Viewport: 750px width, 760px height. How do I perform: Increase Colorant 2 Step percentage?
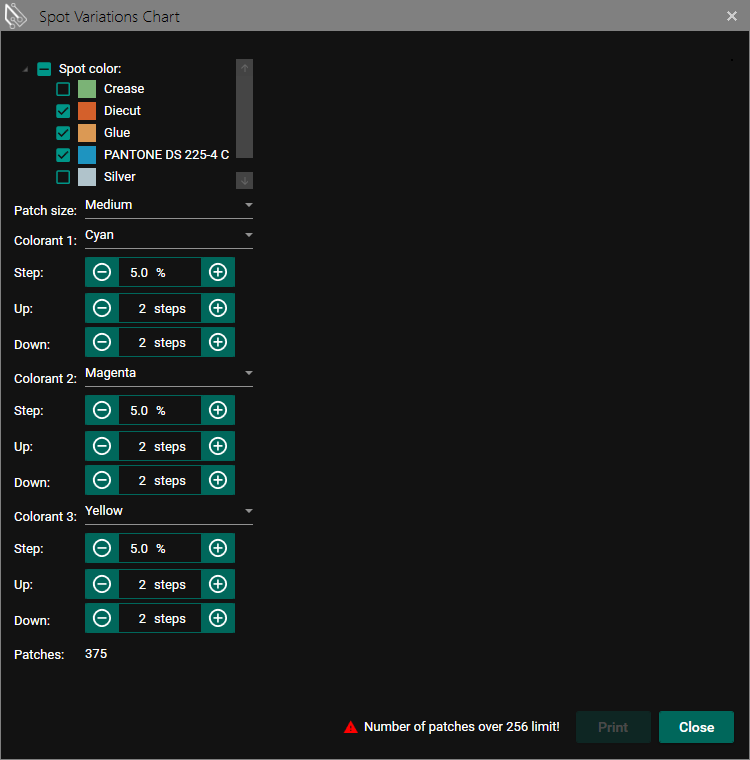pos(218,411)
